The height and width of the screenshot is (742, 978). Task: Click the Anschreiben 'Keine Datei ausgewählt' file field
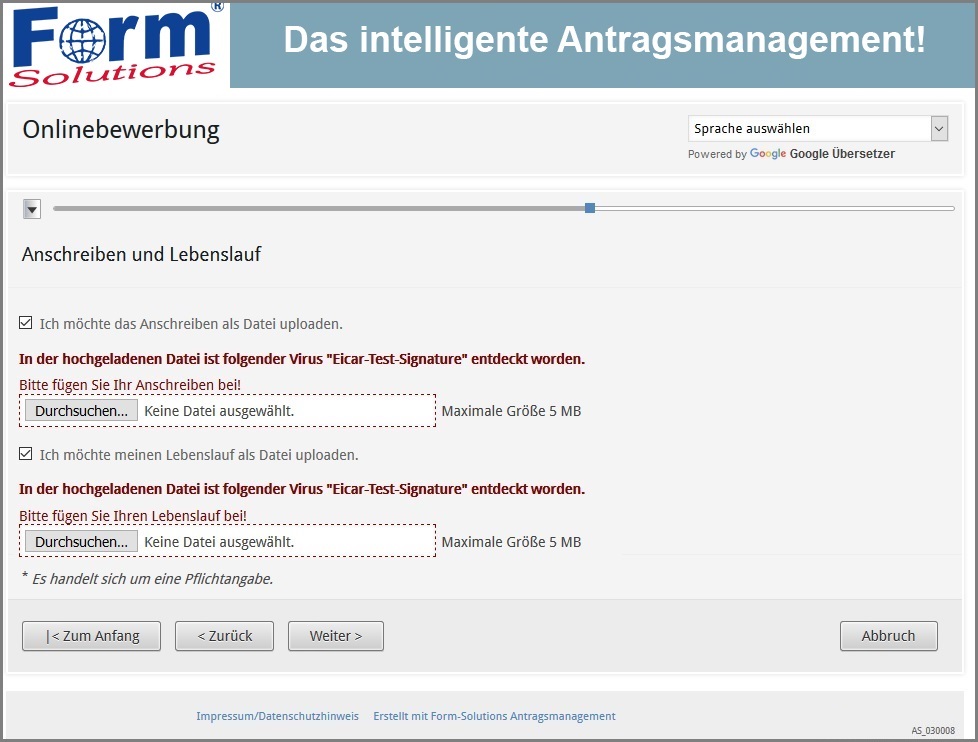(x=285, y=411)
